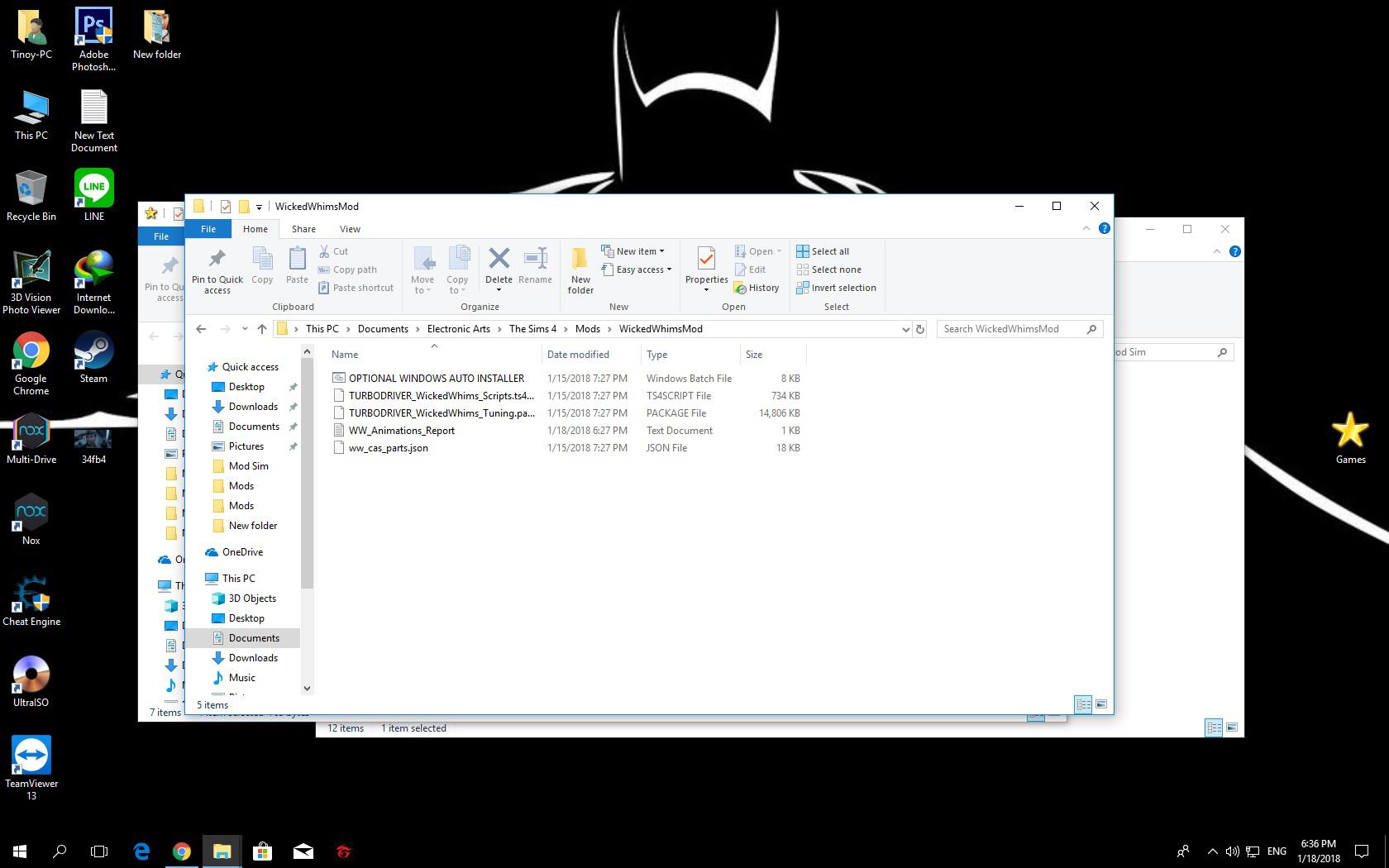Click the Edit ribbon command
The width and height of the screenshot is (1389, 868).
click(x=751, y=269)
